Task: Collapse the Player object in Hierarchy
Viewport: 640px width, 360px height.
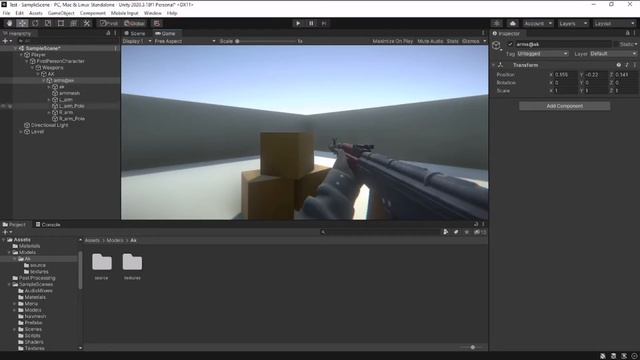Action: [22, 55]
